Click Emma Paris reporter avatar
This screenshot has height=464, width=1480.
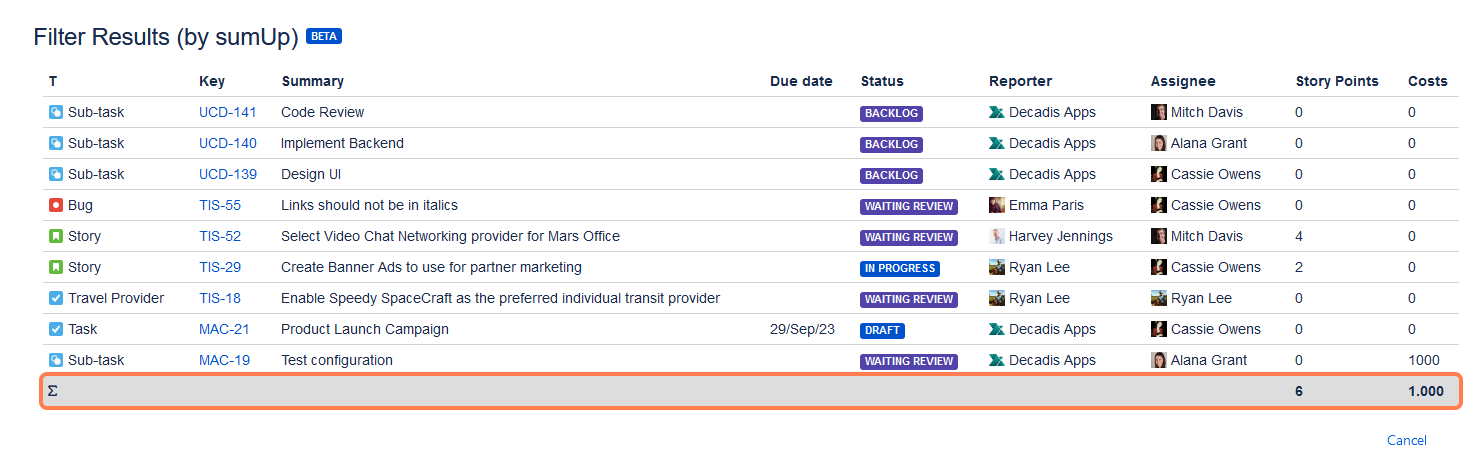click(x=997, y=205)
